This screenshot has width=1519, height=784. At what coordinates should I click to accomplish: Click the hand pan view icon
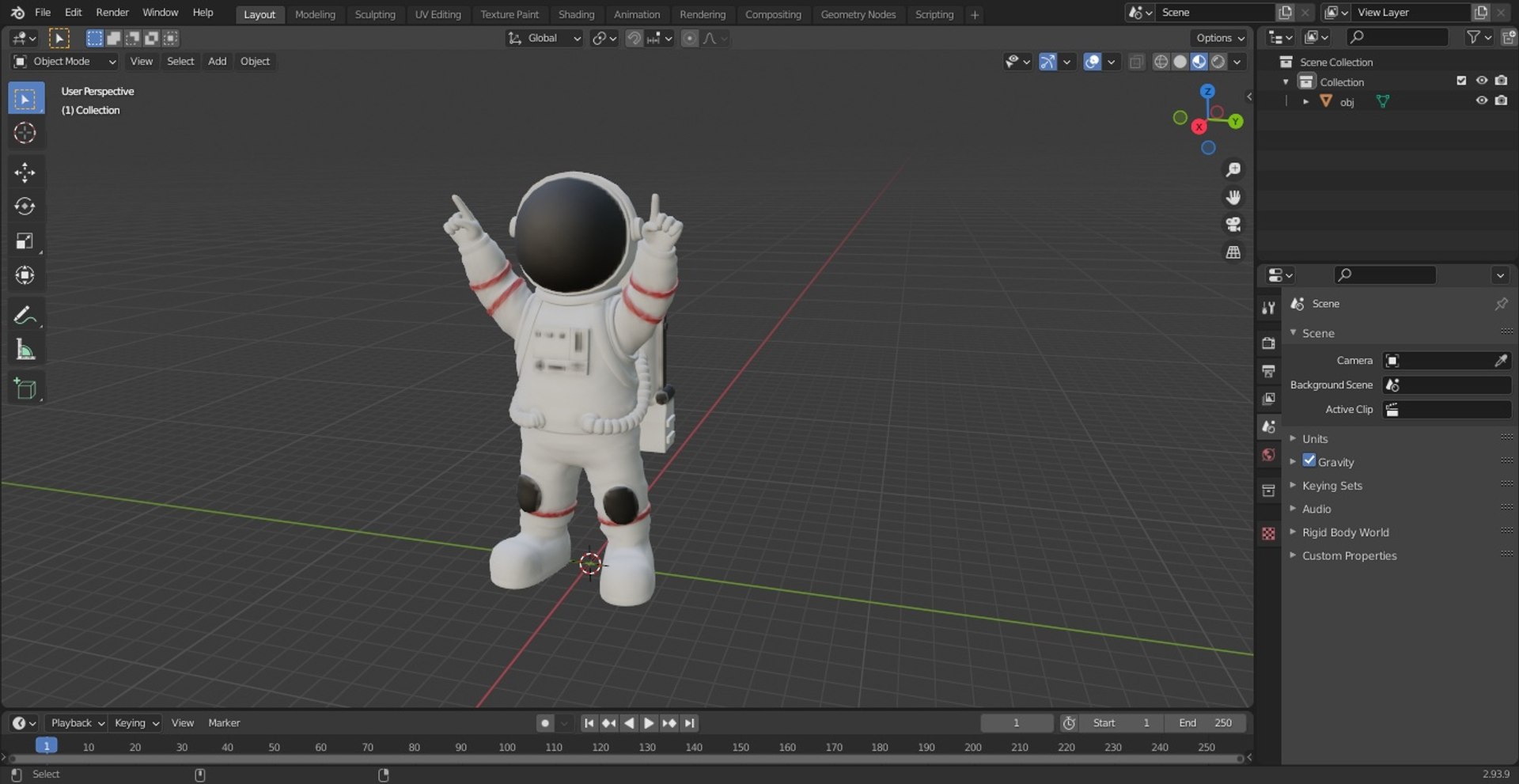pyautogui.click(x=1233, y=197)
